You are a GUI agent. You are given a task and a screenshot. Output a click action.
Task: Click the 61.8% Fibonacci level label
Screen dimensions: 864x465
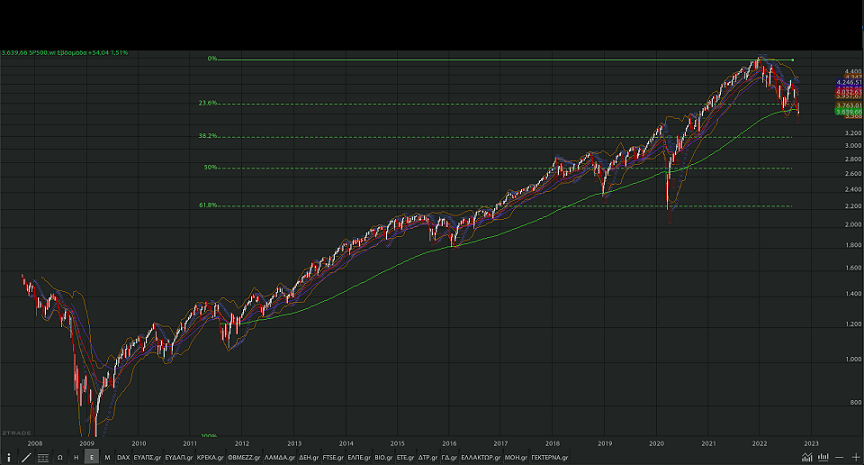pos(208,205)
